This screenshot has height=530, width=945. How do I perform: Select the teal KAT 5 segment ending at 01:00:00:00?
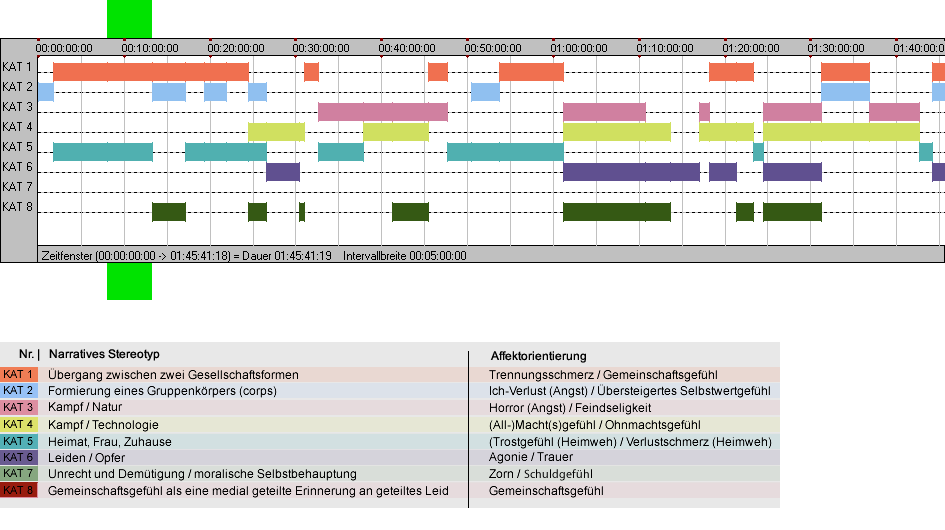pyautogui.click(x=505, y=152)
